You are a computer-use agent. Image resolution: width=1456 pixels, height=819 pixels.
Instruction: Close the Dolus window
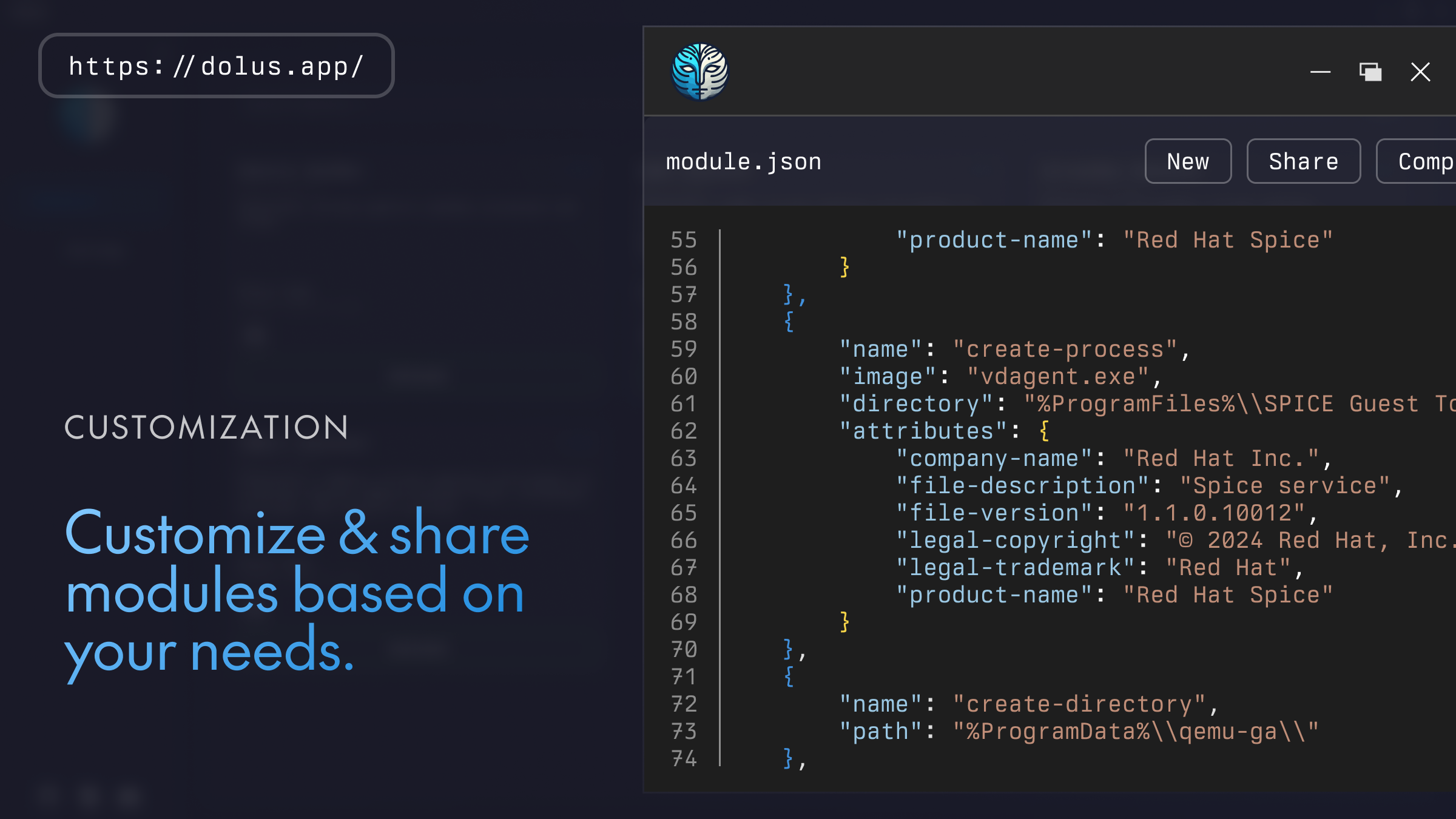point(1420,72)
